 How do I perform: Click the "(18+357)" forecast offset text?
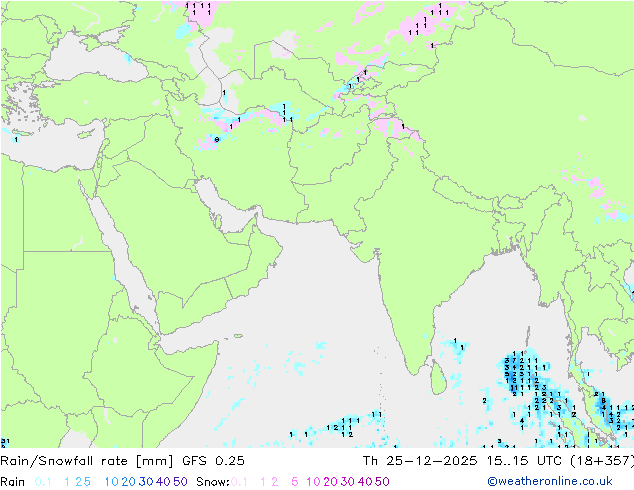(601, 461)
